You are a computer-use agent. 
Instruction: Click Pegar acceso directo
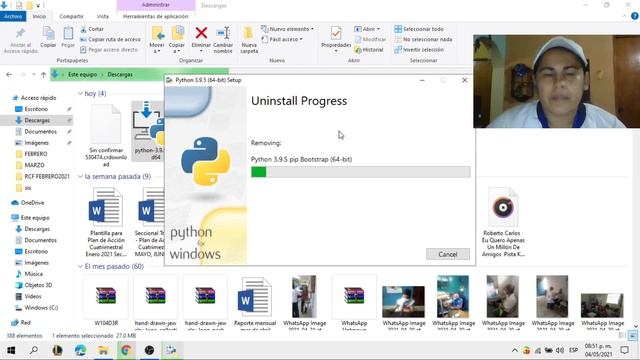click(109, 49)
